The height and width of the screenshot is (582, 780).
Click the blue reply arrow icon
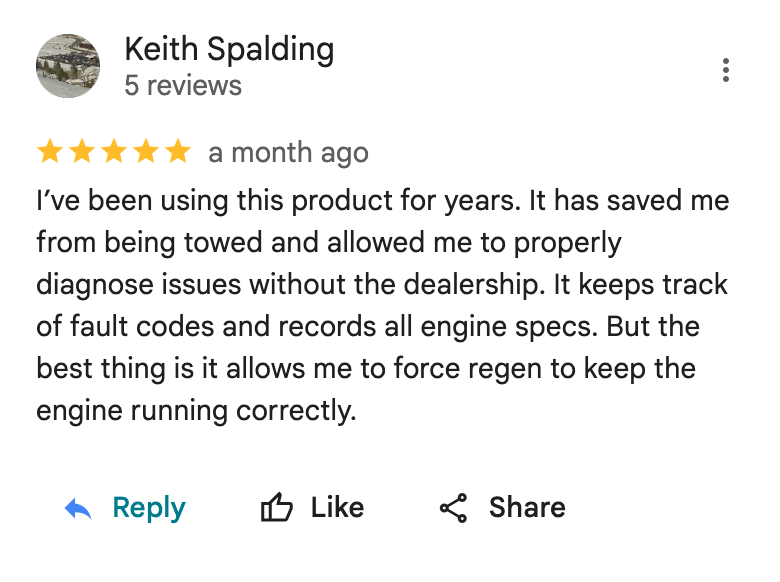click(x=78, y=508)
